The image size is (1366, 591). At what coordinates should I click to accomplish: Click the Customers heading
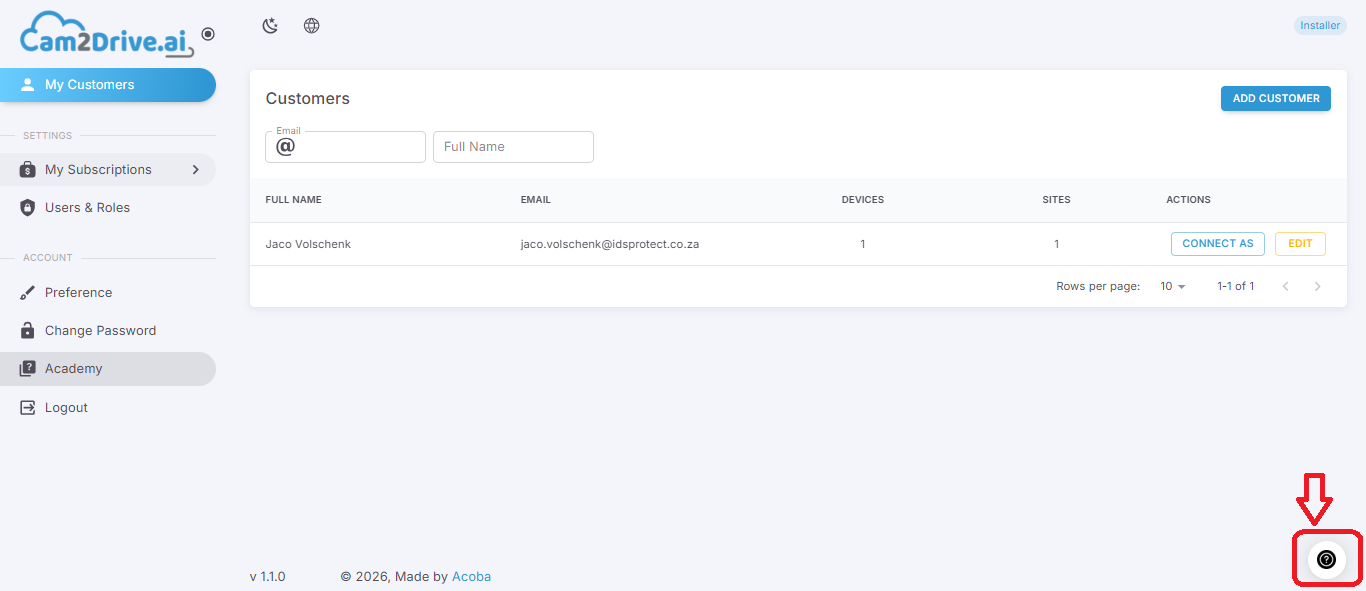[308, 99]
